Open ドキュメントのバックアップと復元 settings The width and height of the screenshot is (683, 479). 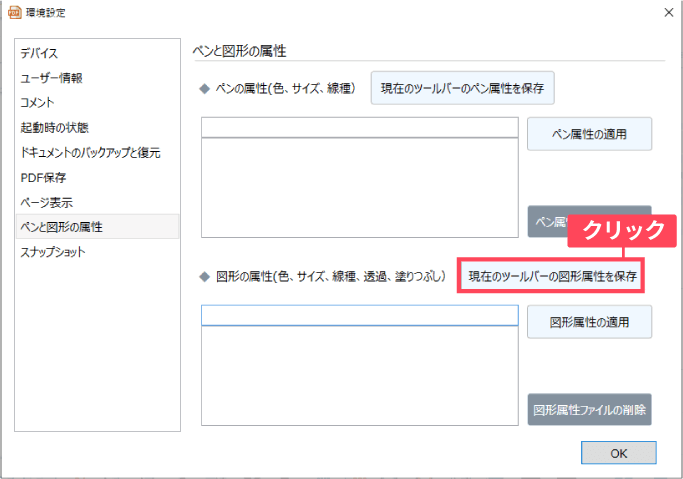(x=90, y=152)
